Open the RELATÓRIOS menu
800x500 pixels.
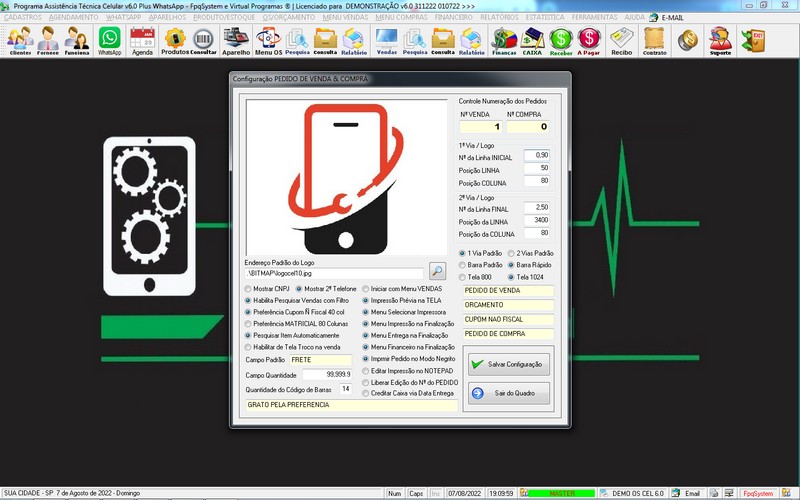click(x=499, y=17)
